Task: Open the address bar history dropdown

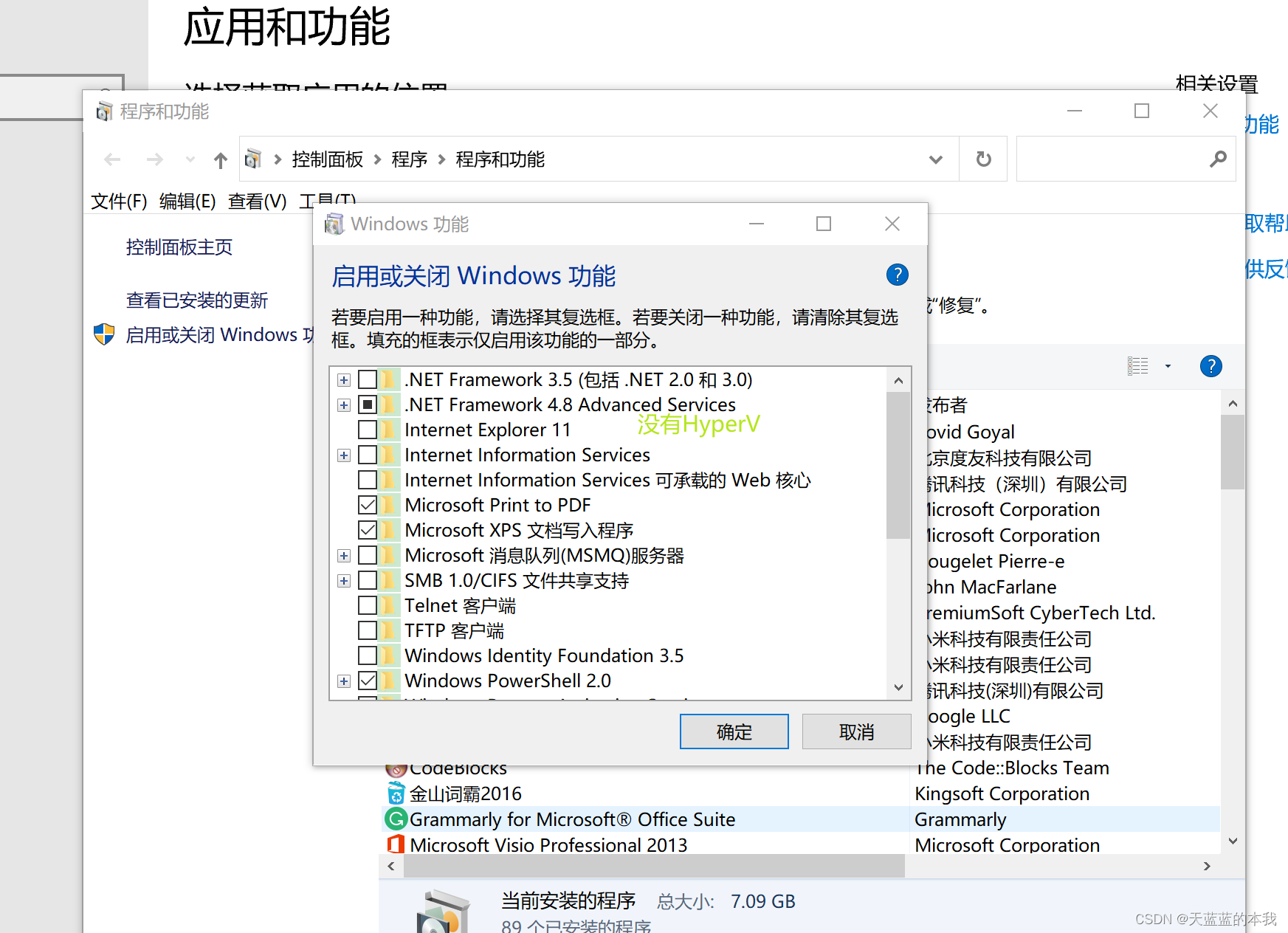Action: tap(935, 159)
